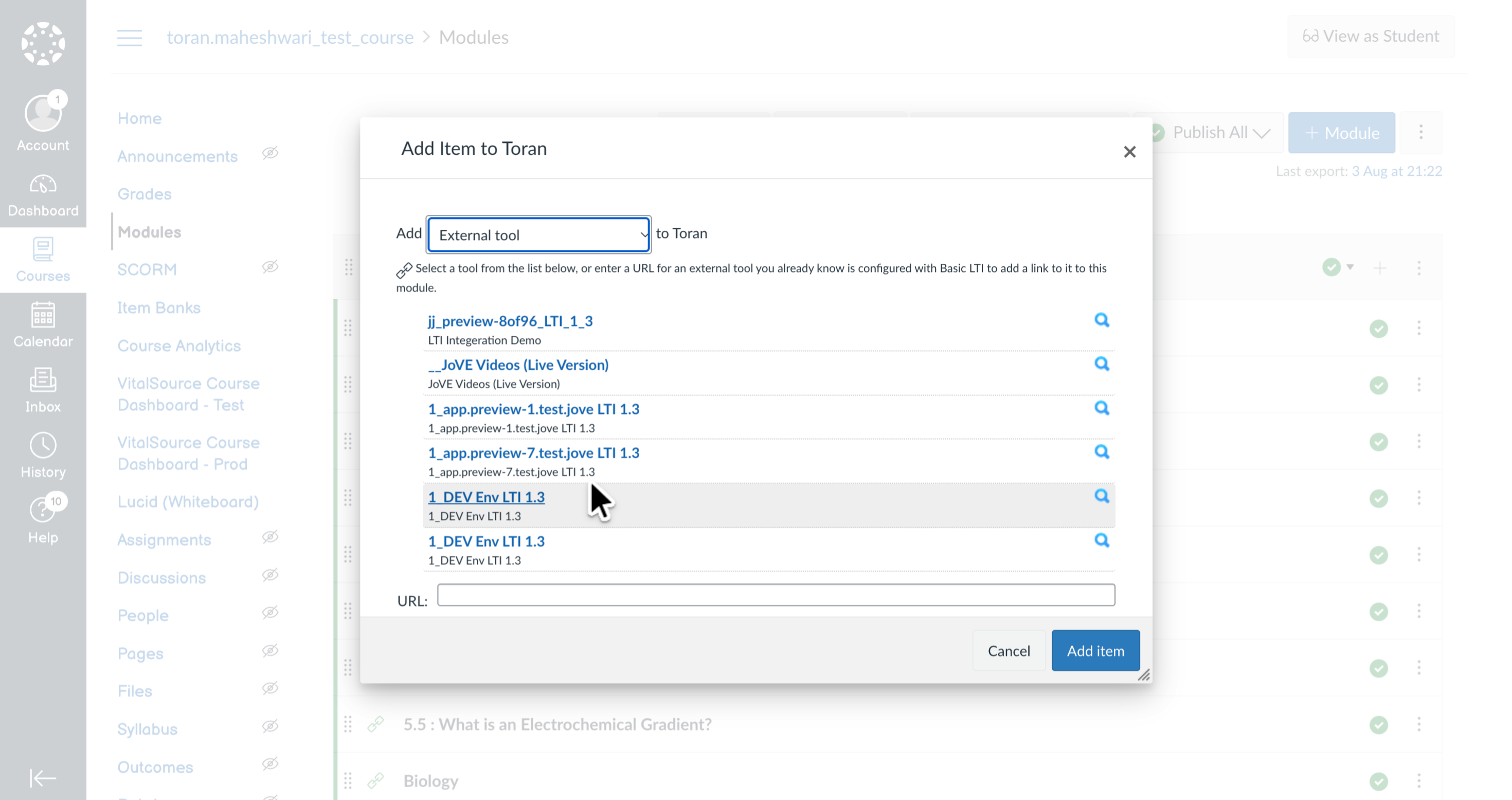Open options menu beside the + Module button
The image size is (1512, 800).
pyautogui.click(x=1420, y=132)
